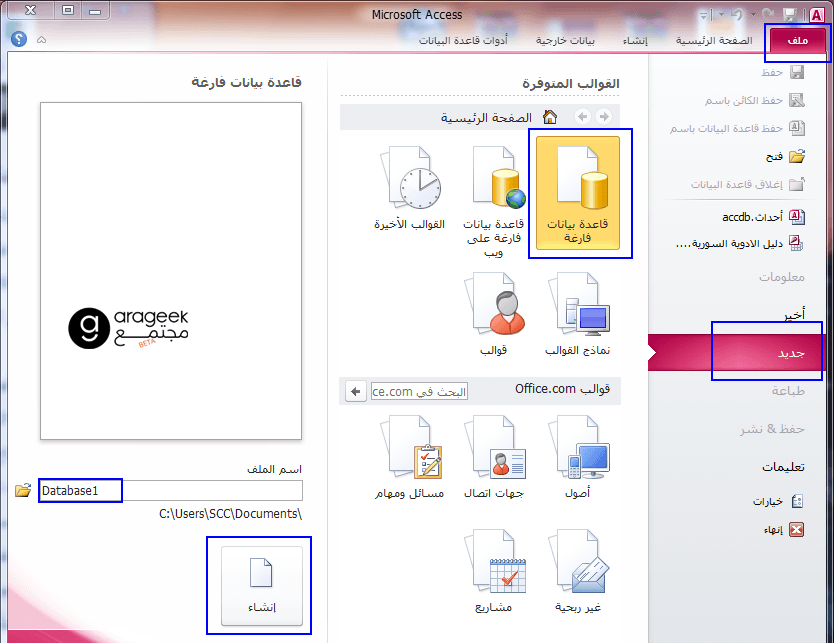
Task: Click the Undo icon in quick access toolbar
Action: (738, 14)
